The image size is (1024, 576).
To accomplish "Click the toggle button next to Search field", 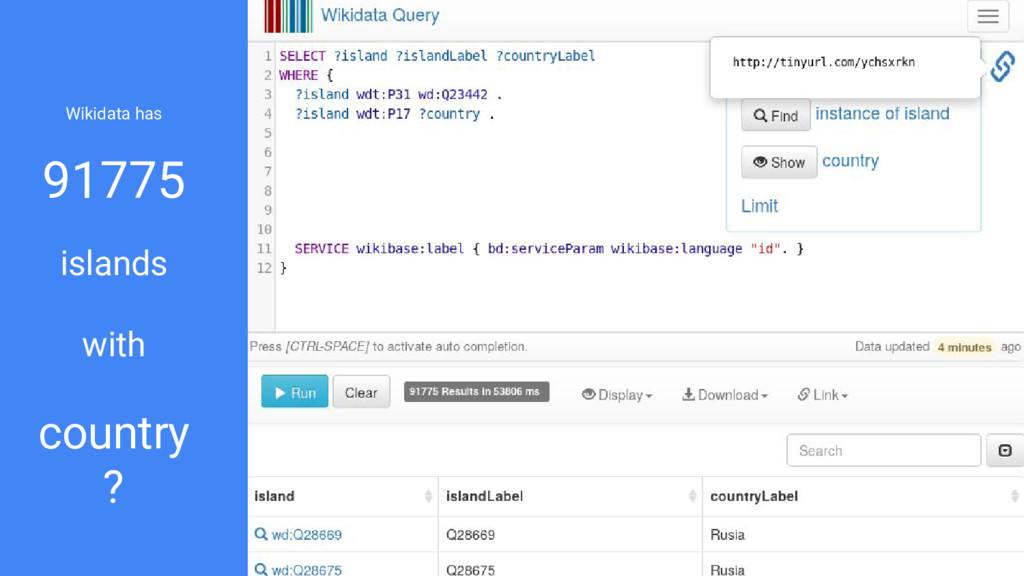I will (1005, 451).
